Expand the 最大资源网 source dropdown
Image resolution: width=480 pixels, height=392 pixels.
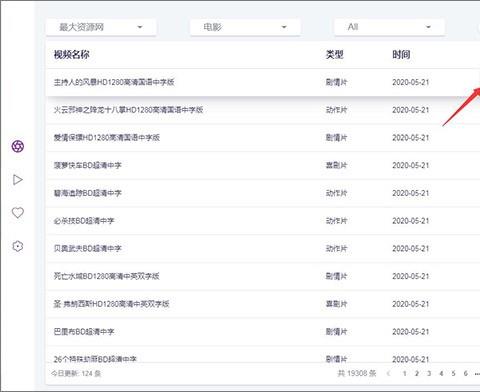point(101,27)
